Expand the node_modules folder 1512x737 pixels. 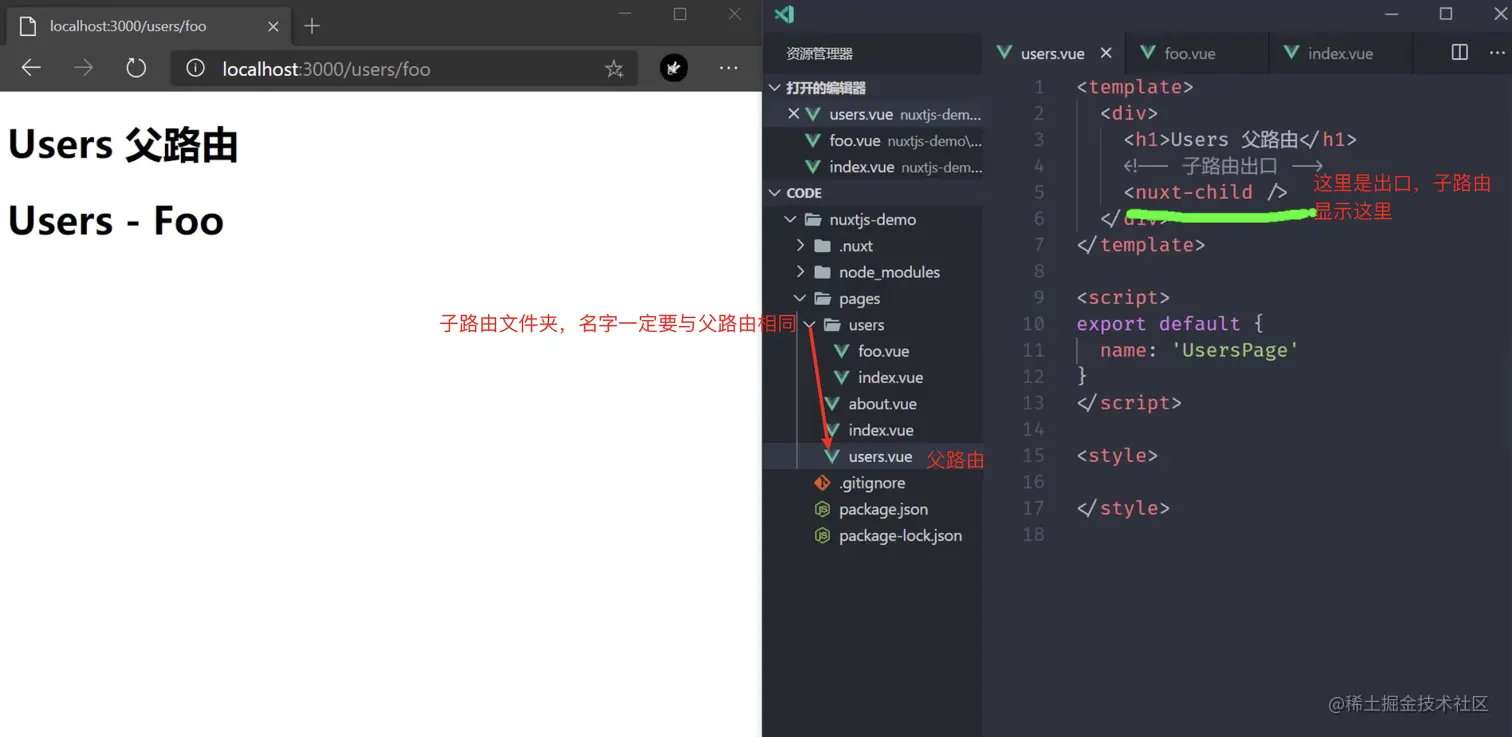[x=800, y=272]
